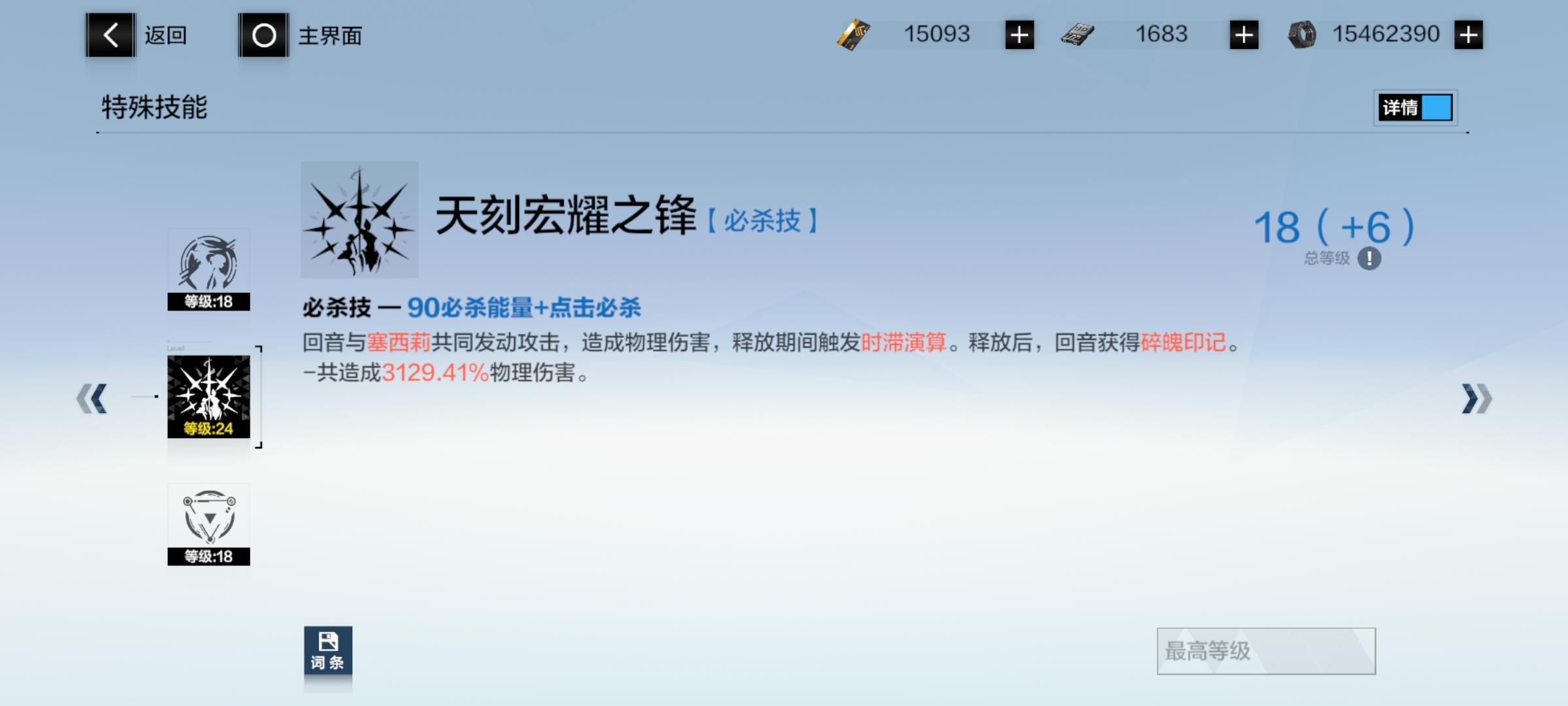
Task: Toggle the 详情 details switch
Action: [x=1416, y=107]
